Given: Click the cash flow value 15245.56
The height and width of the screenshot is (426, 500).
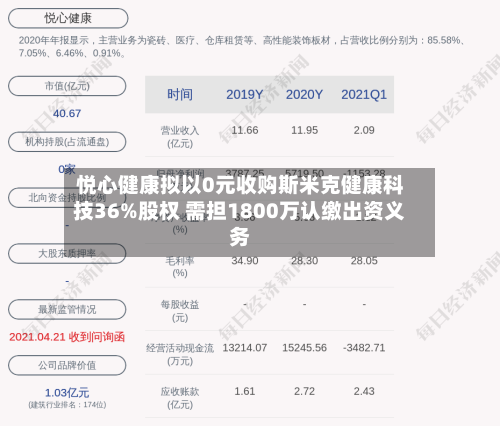Looking at the screenshot, I should click(x=304, y=348).
